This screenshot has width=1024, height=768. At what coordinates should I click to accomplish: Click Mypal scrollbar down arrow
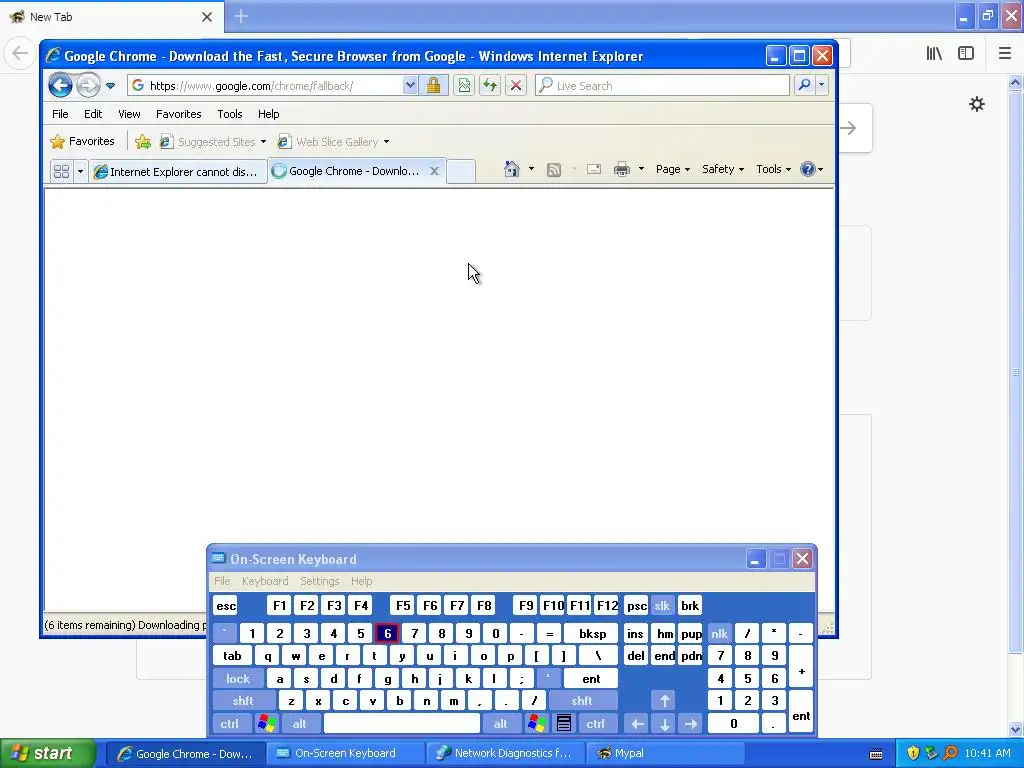pyautogui.click(x=1015, y=729)
